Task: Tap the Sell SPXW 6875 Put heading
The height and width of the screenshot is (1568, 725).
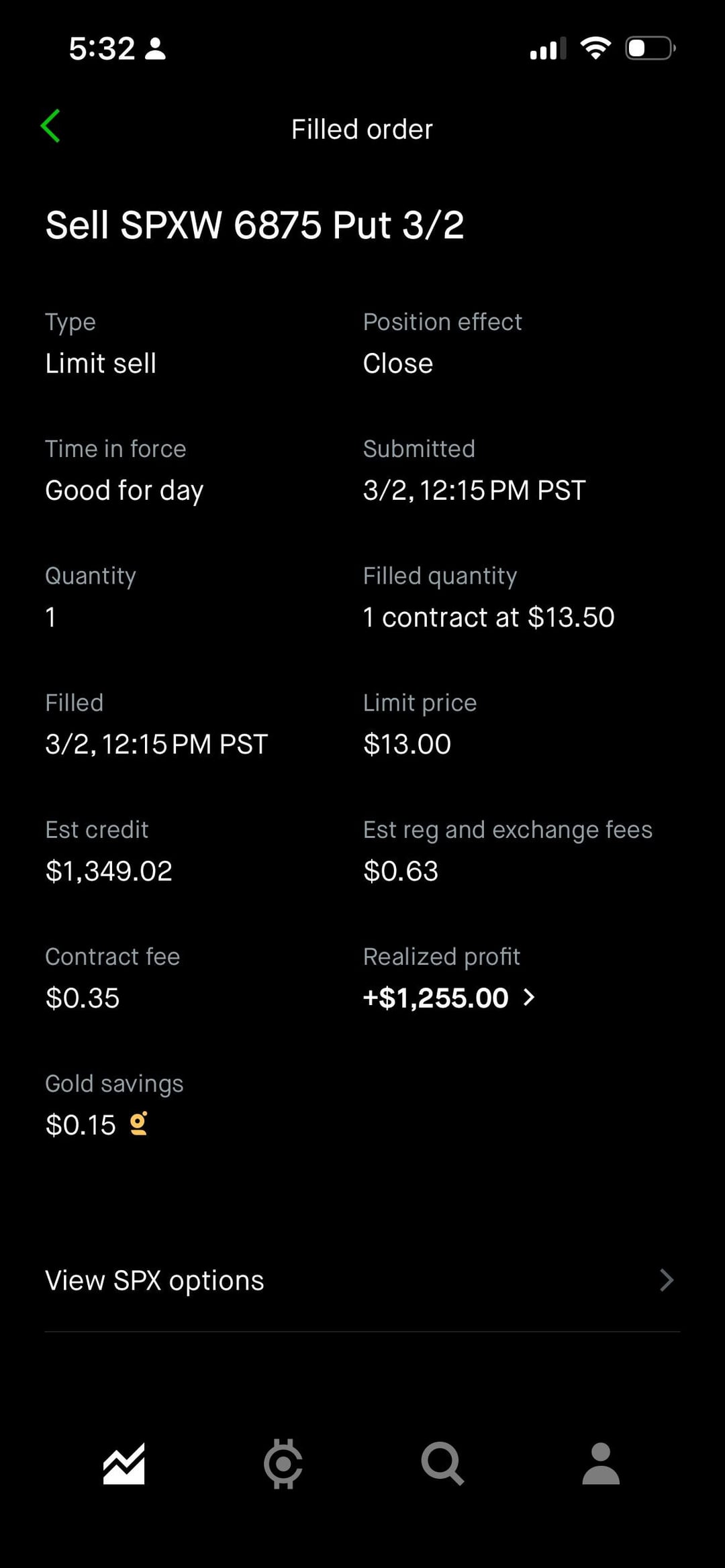Action: tap(254, 225)
